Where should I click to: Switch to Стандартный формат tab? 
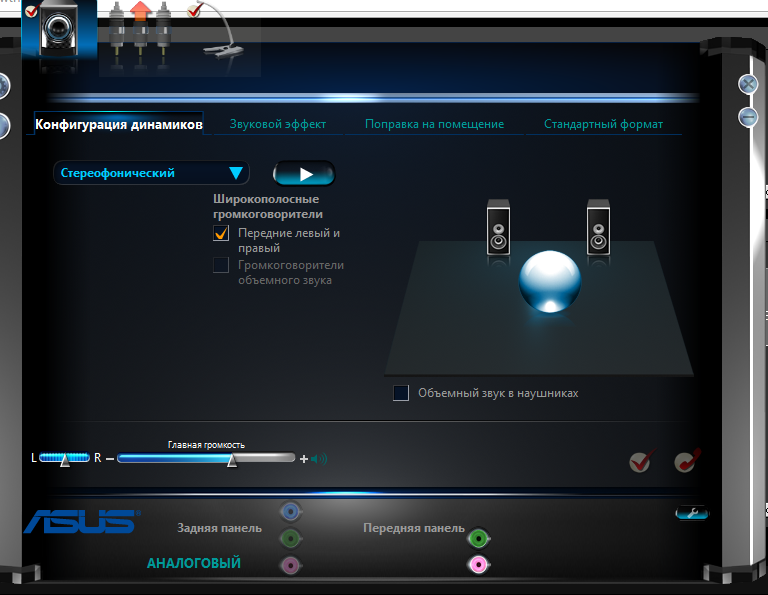(x=603, y=124)
